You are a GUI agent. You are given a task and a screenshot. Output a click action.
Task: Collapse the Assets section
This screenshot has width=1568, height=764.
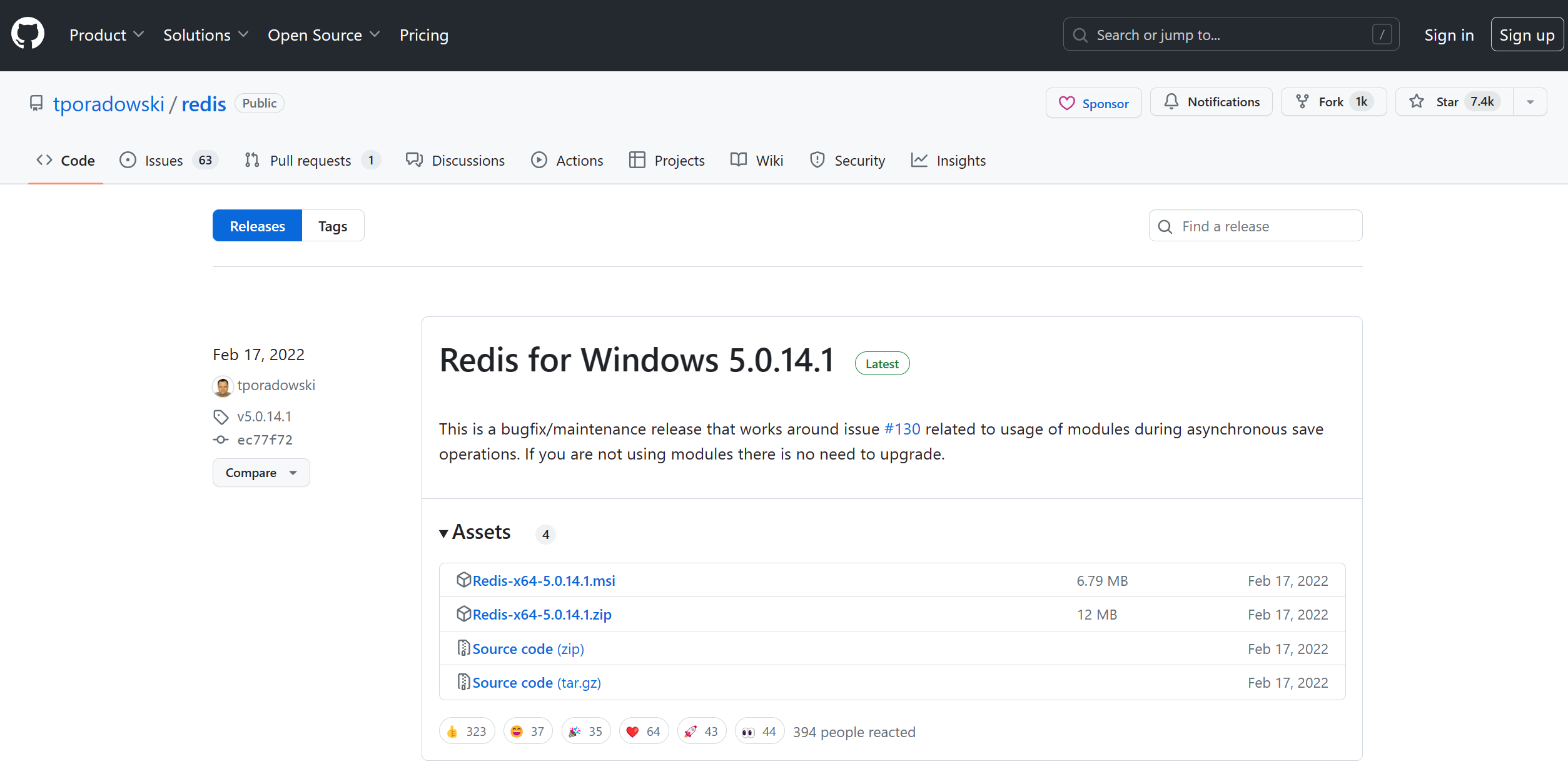click(x=475, y=532)
